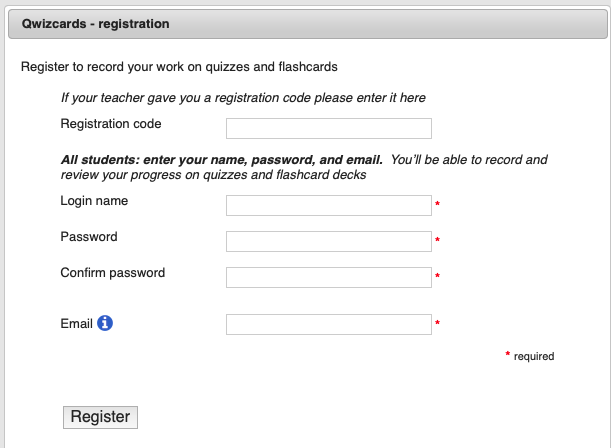Image resolution: width=611 pixels, height=448 pixels.
Task: Click the blue info icon beside Email
Action: (x=105, y=323)
